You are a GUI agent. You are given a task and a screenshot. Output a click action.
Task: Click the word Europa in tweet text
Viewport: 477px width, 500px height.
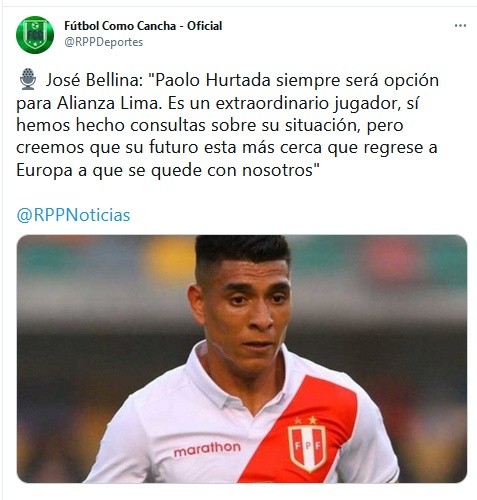tap(44, 171)
